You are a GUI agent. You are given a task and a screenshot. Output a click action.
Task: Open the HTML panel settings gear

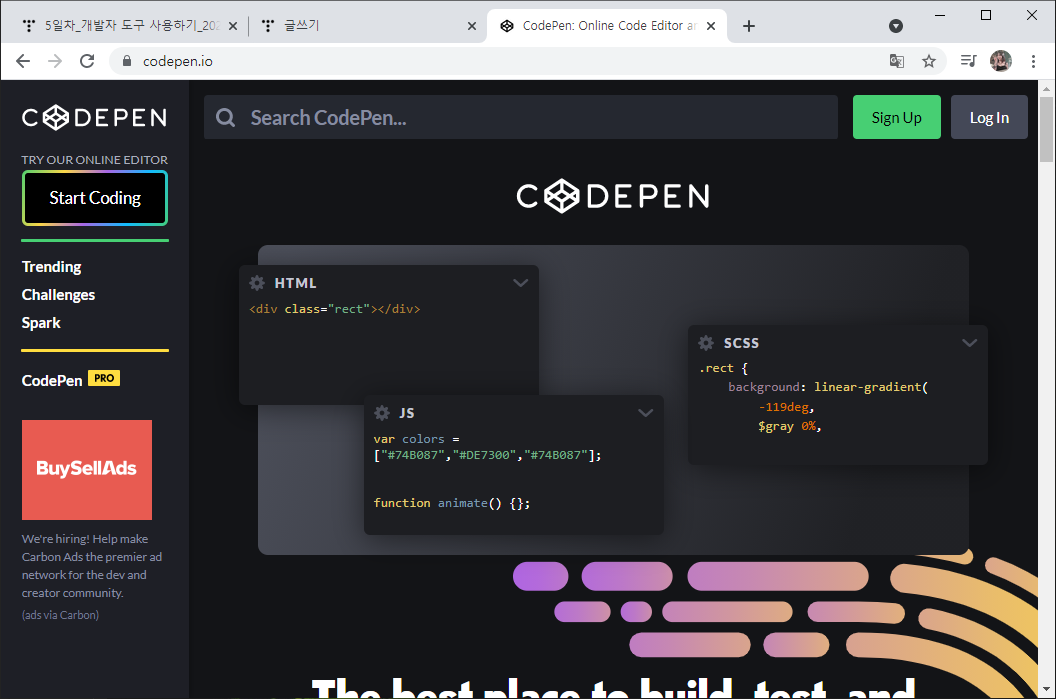click(x=257, y=283)
